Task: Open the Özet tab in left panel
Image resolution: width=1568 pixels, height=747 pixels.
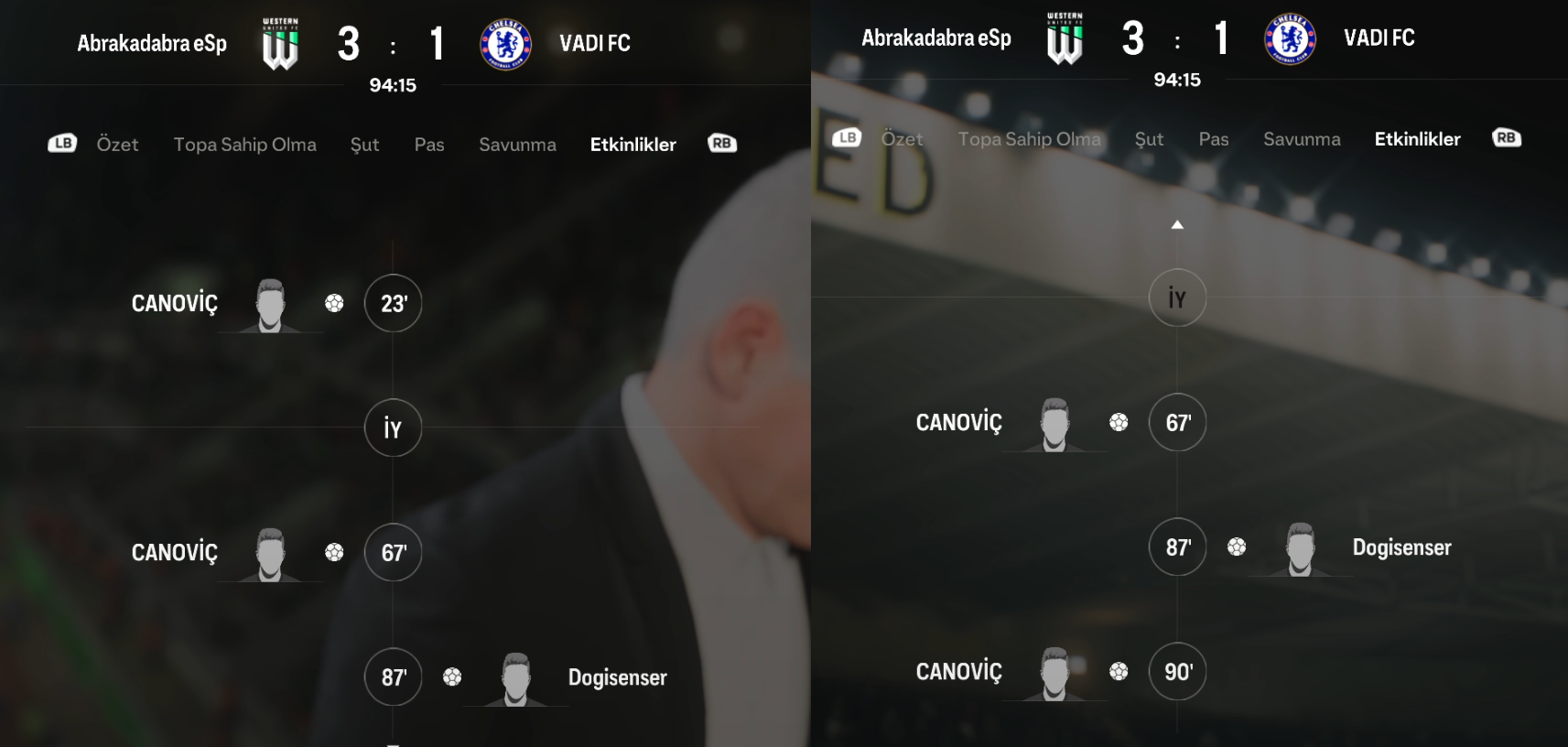Action: [117, 145]
